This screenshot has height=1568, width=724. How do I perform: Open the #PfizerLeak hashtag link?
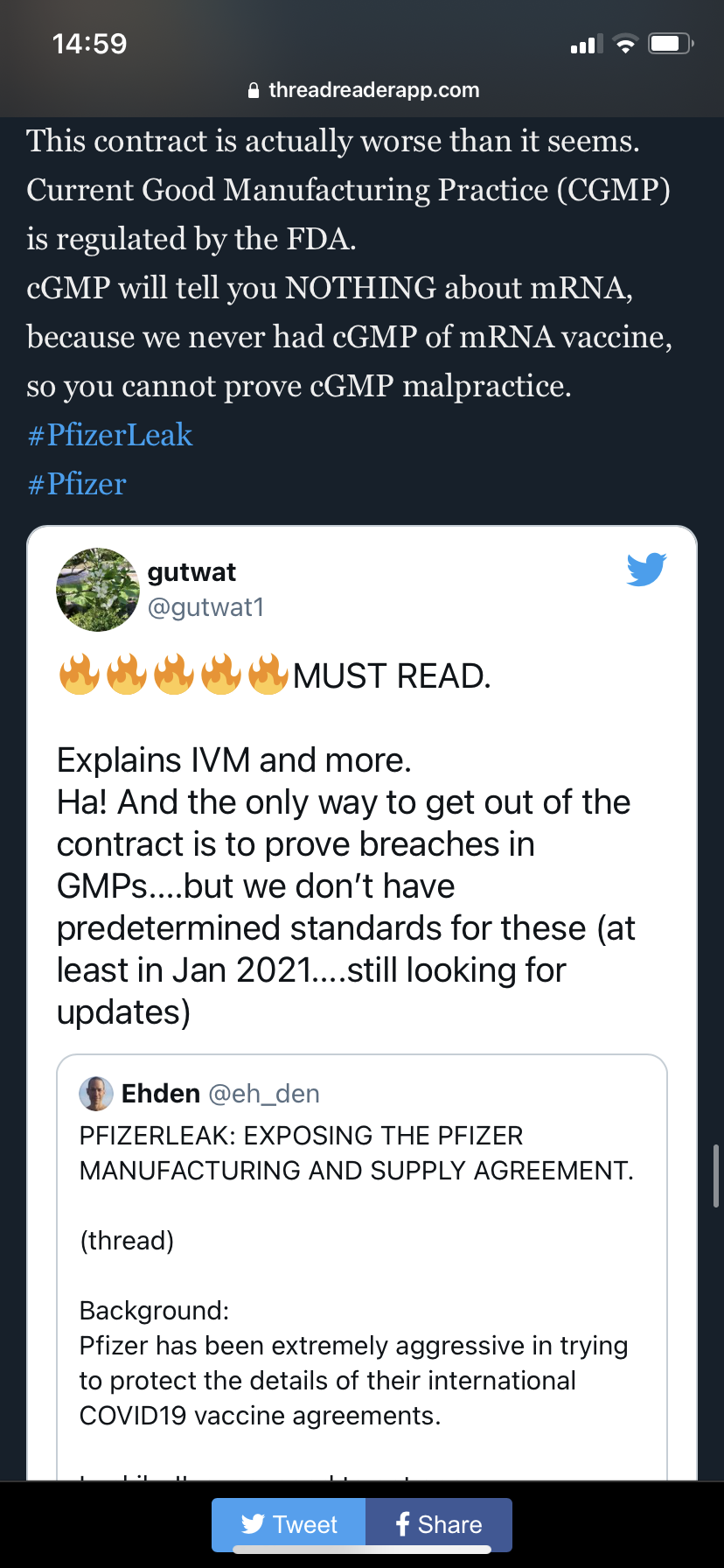point(110,435)
